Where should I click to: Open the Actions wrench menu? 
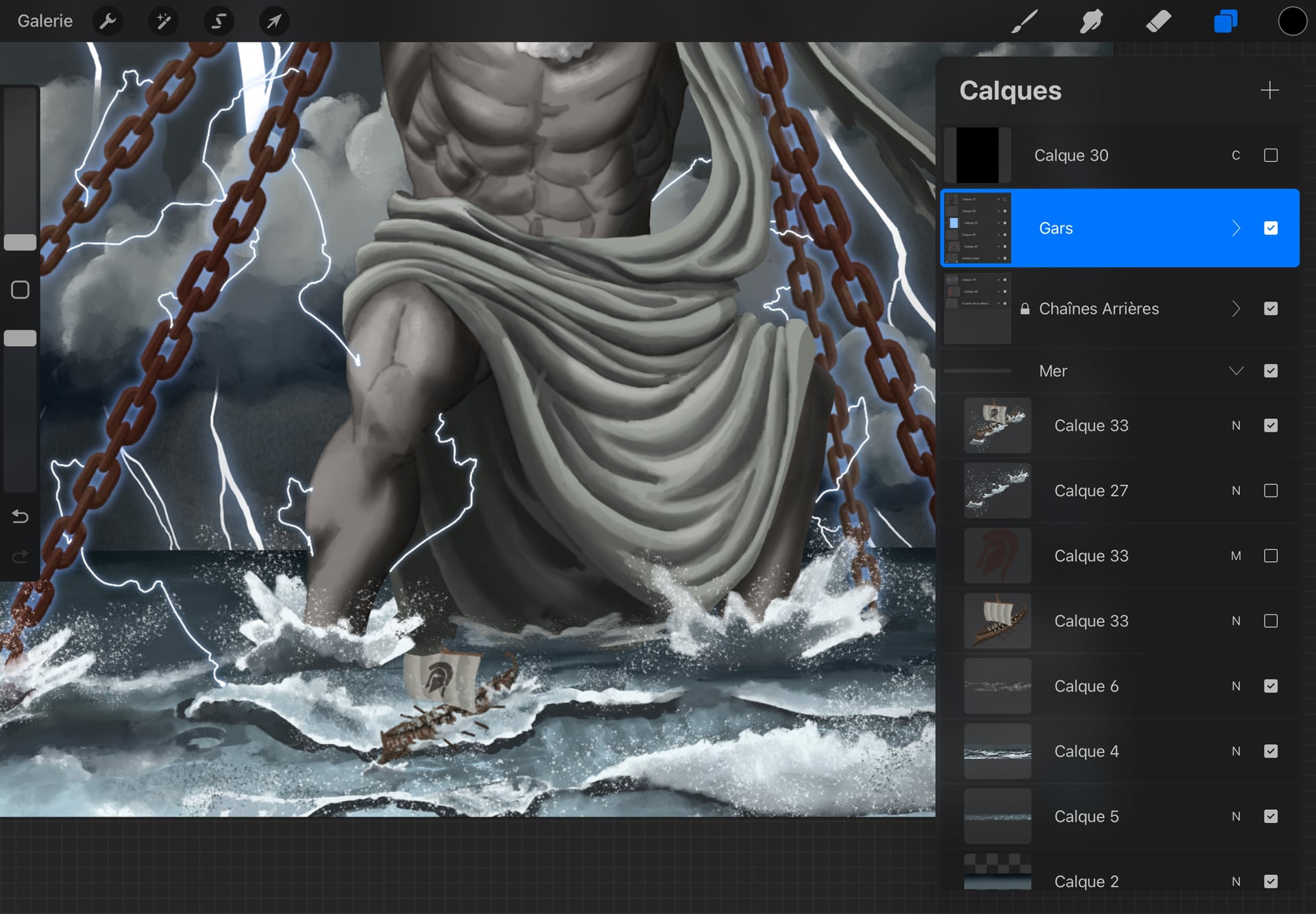click(x=108, y=21)
